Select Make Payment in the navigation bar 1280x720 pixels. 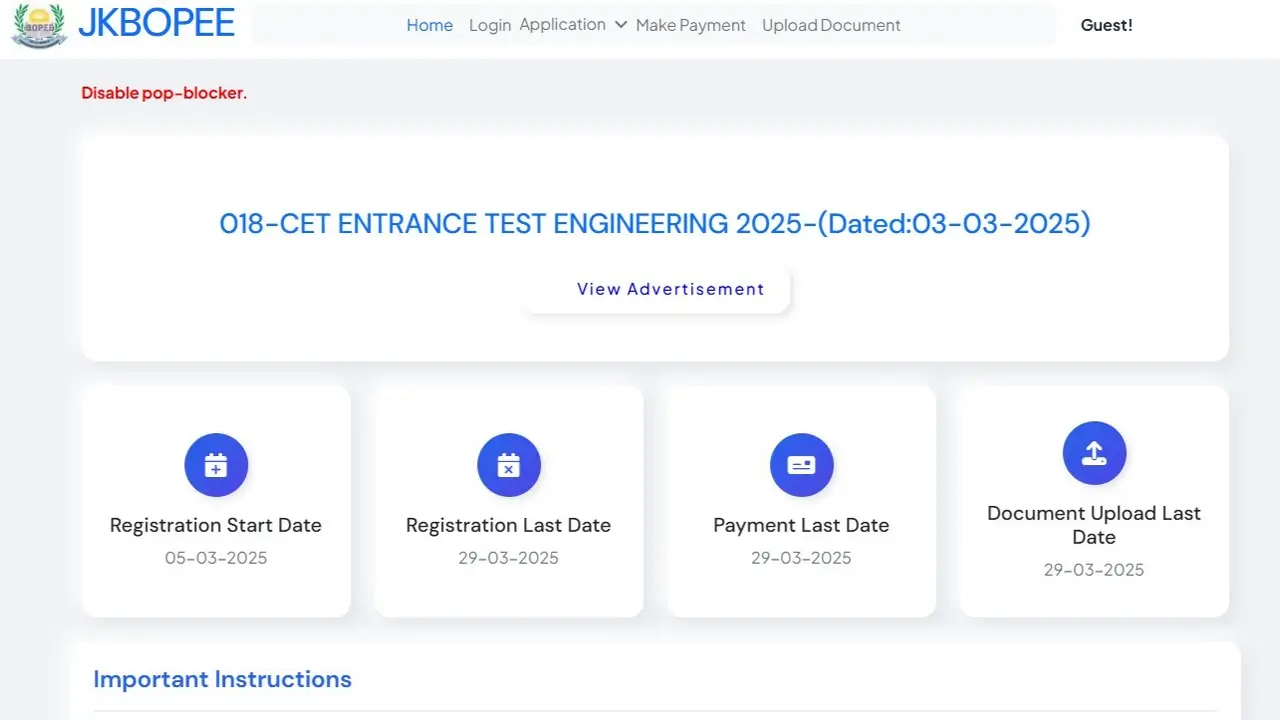(x=690, y=25)
